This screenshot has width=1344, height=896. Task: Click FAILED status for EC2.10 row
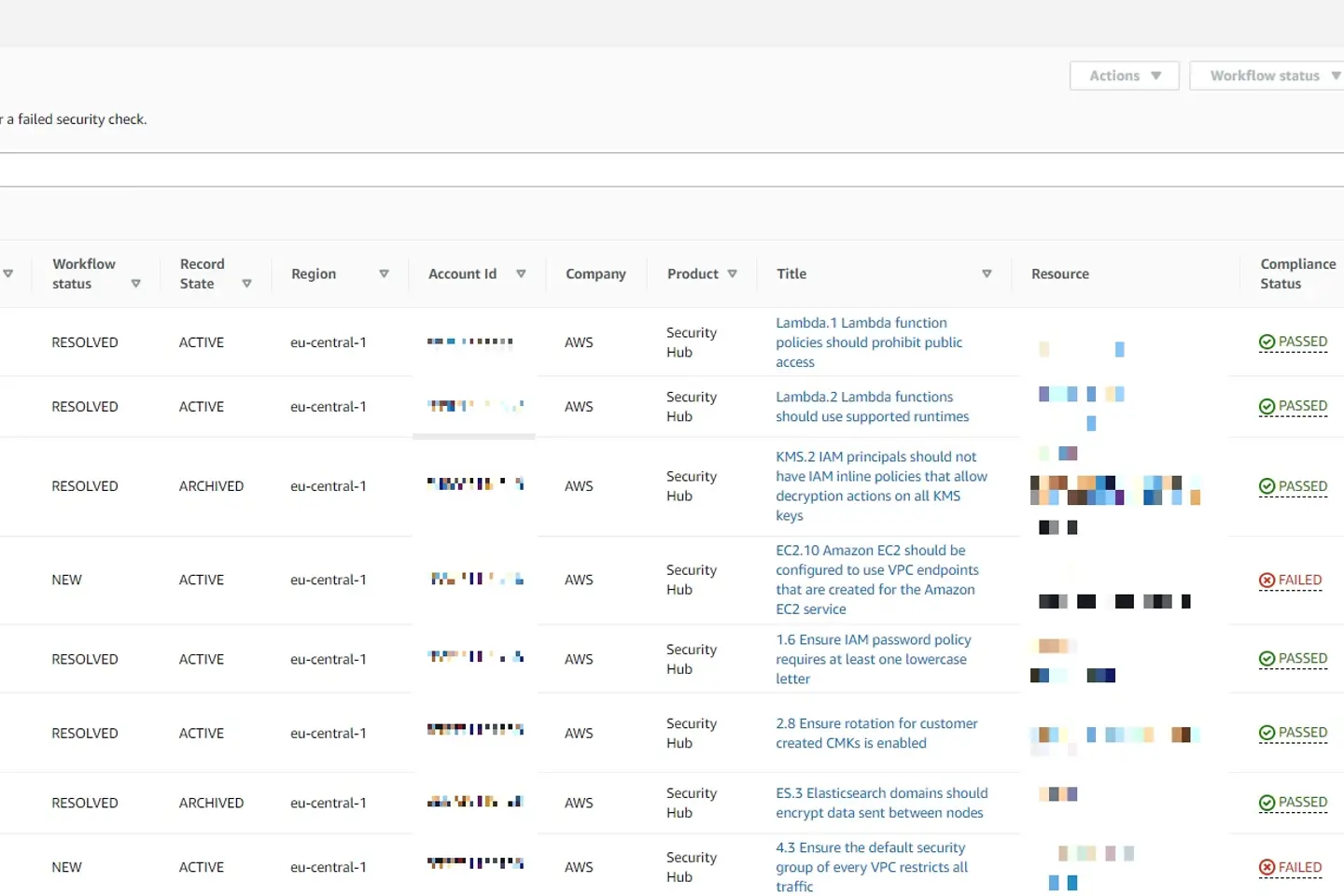1291,581
